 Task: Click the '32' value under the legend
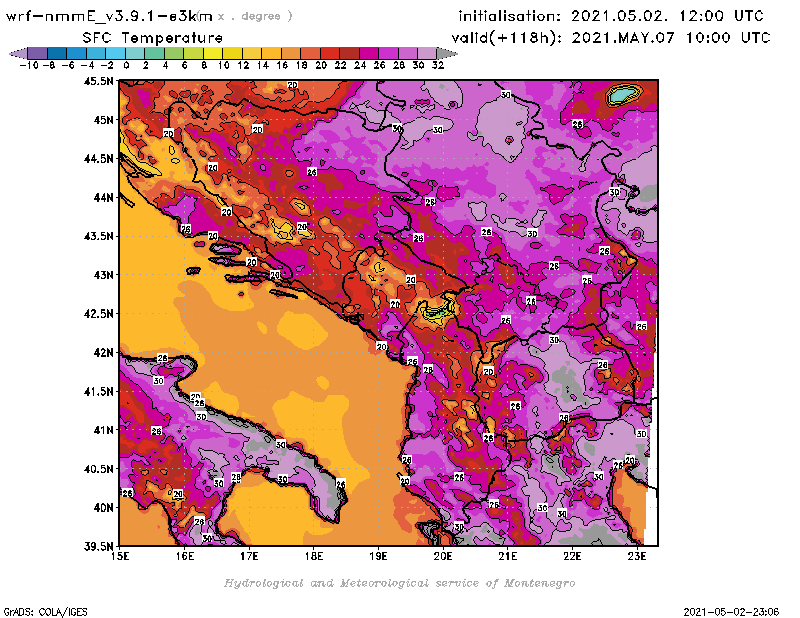[438, 65]
